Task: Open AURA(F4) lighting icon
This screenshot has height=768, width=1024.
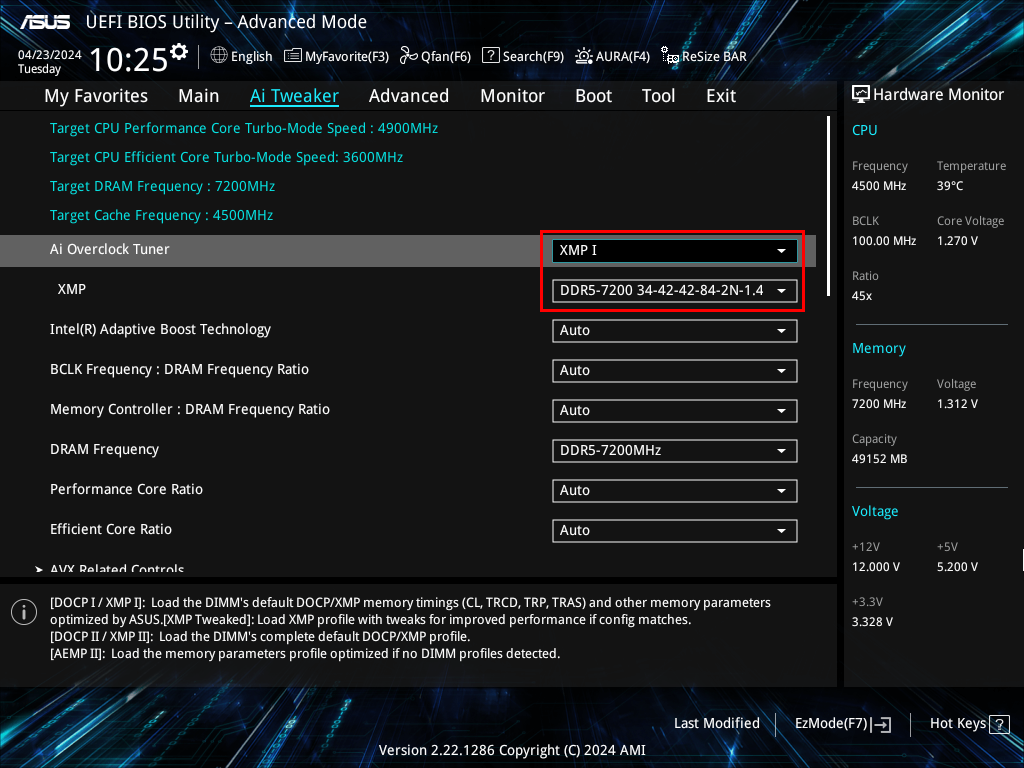Action: coord(583,56)
